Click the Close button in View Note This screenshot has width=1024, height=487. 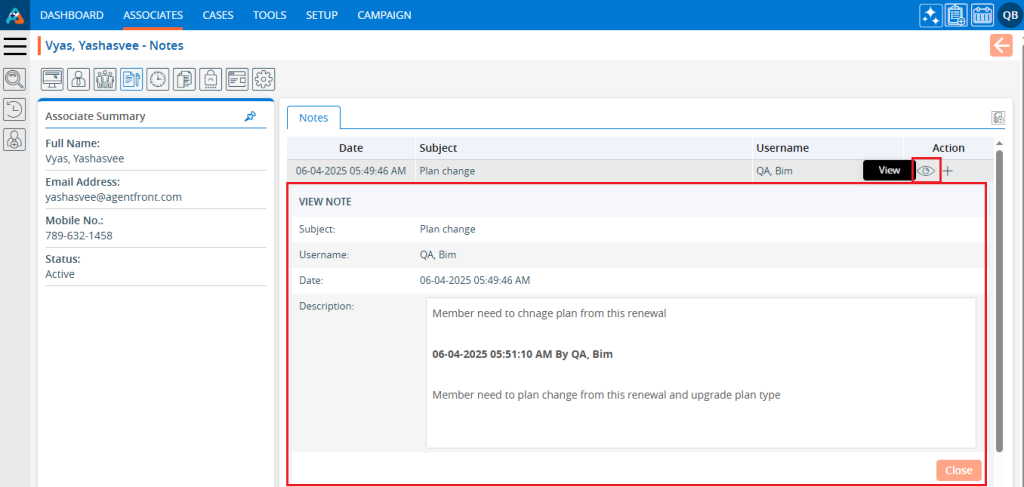tap(958, 470)
